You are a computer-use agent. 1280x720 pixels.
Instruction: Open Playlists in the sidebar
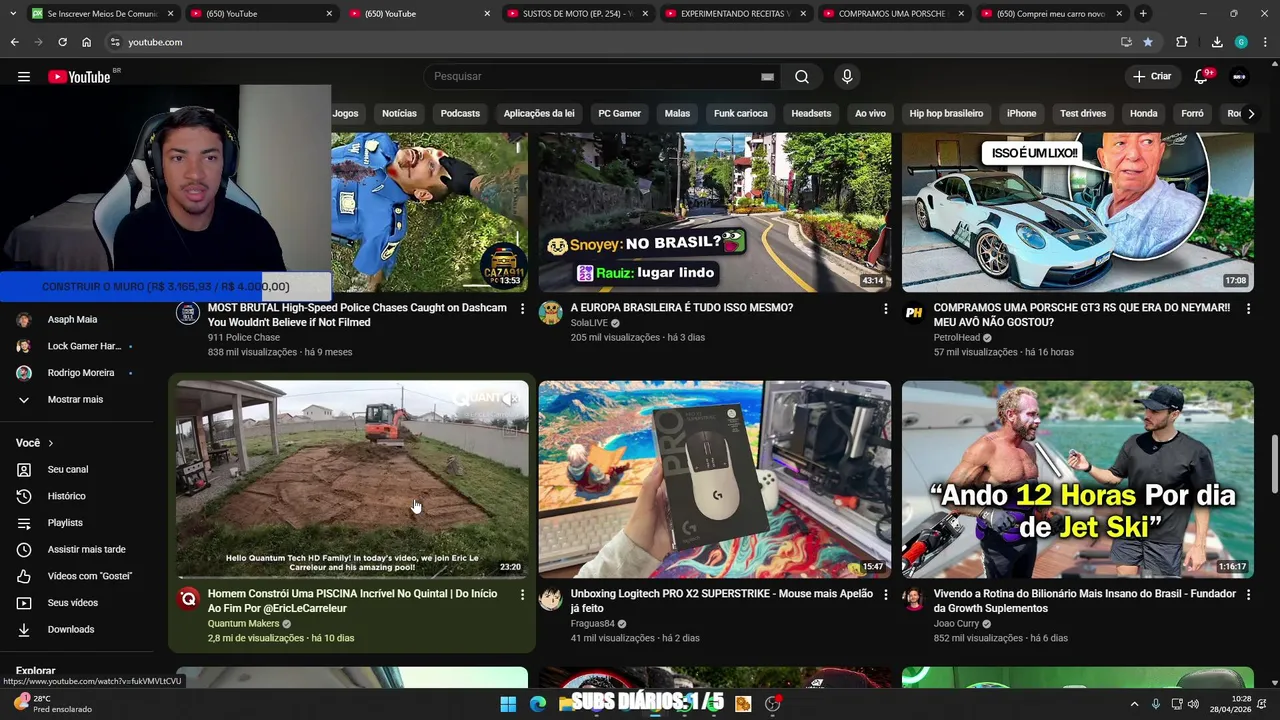pyautogui.click(x=65, y=523)
